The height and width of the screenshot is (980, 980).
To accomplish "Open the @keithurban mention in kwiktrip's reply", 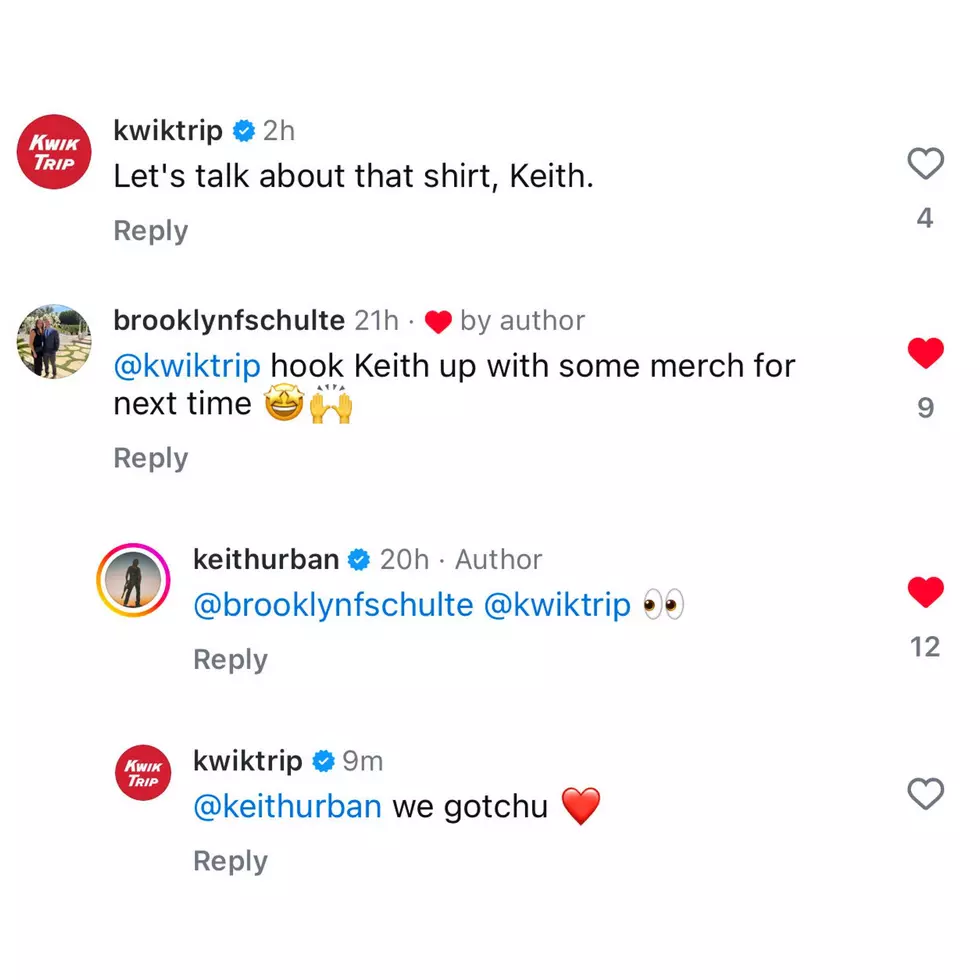I will pyautogui.click(x=288, y=806).
